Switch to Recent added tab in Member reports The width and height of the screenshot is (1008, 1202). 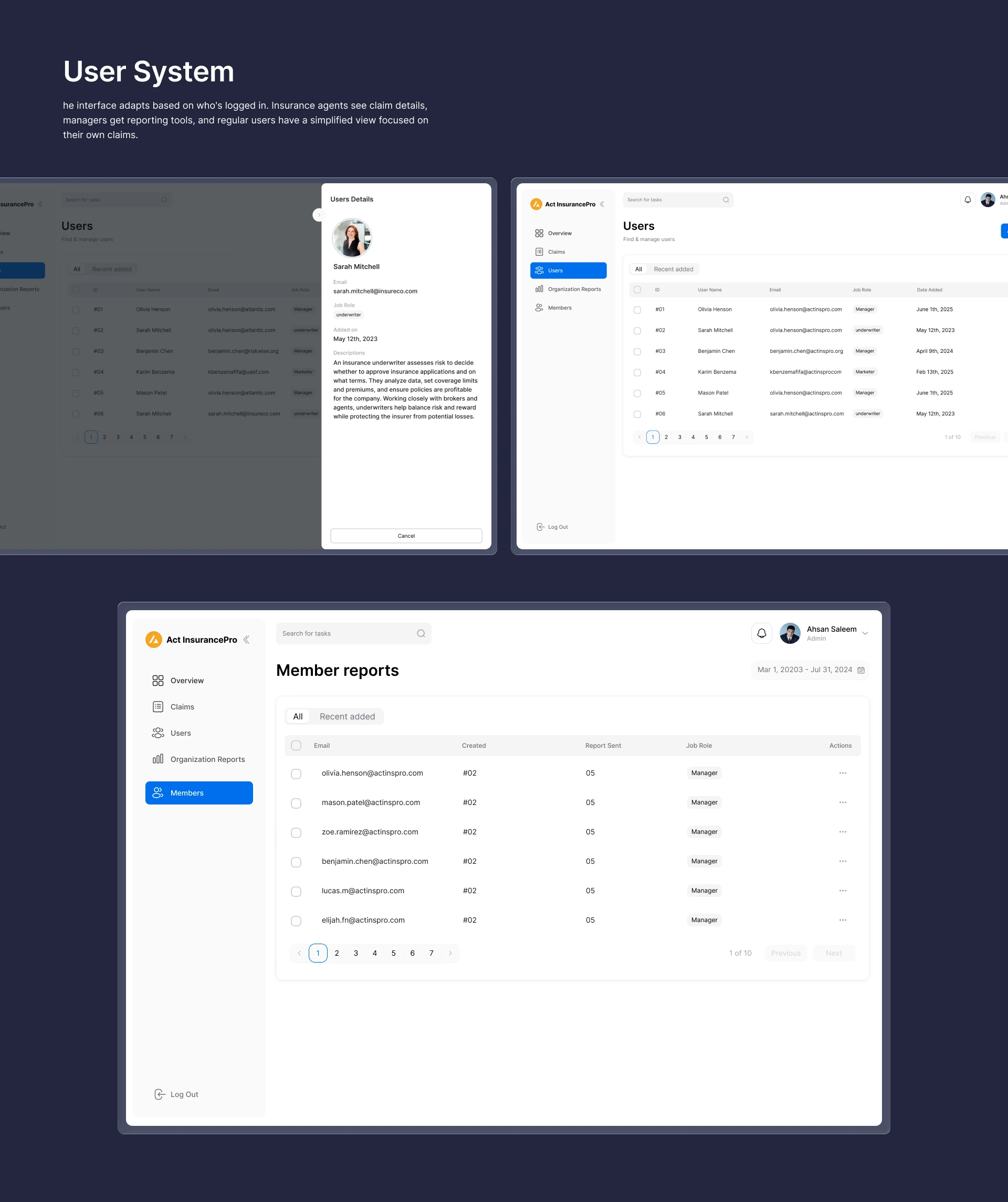347,716
